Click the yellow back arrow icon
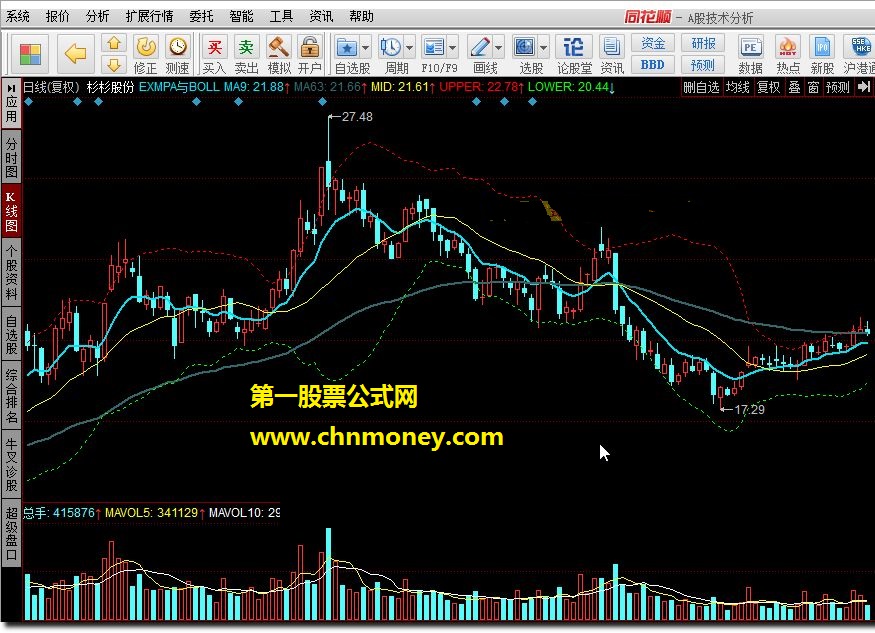 coord(75,54)
